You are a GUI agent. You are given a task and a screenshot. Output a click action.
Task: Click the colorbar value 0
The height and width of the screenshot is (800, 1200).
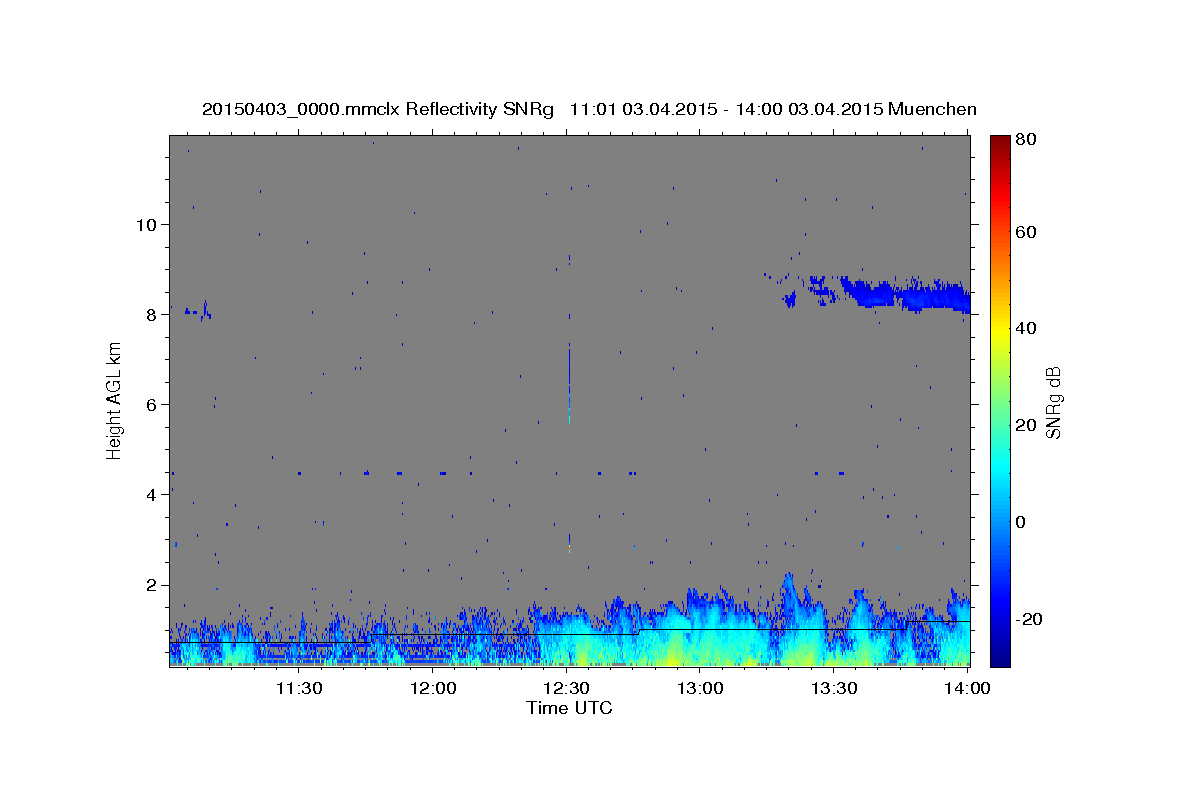pyautogui.click(x=1020, y=522)
